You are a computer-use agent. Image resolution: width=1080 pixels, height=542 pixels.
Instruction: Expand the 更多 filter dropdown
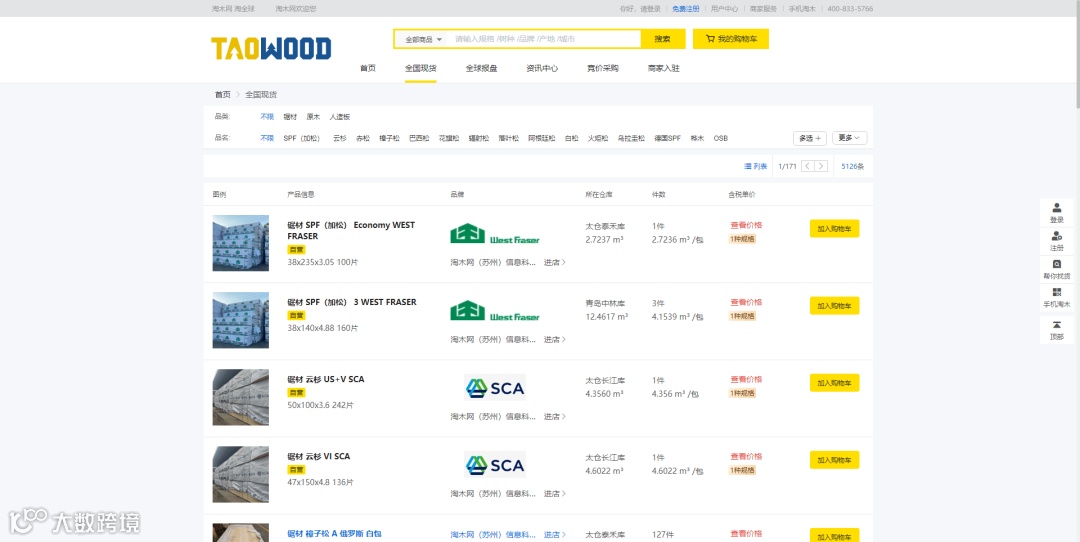coord(849,138)
